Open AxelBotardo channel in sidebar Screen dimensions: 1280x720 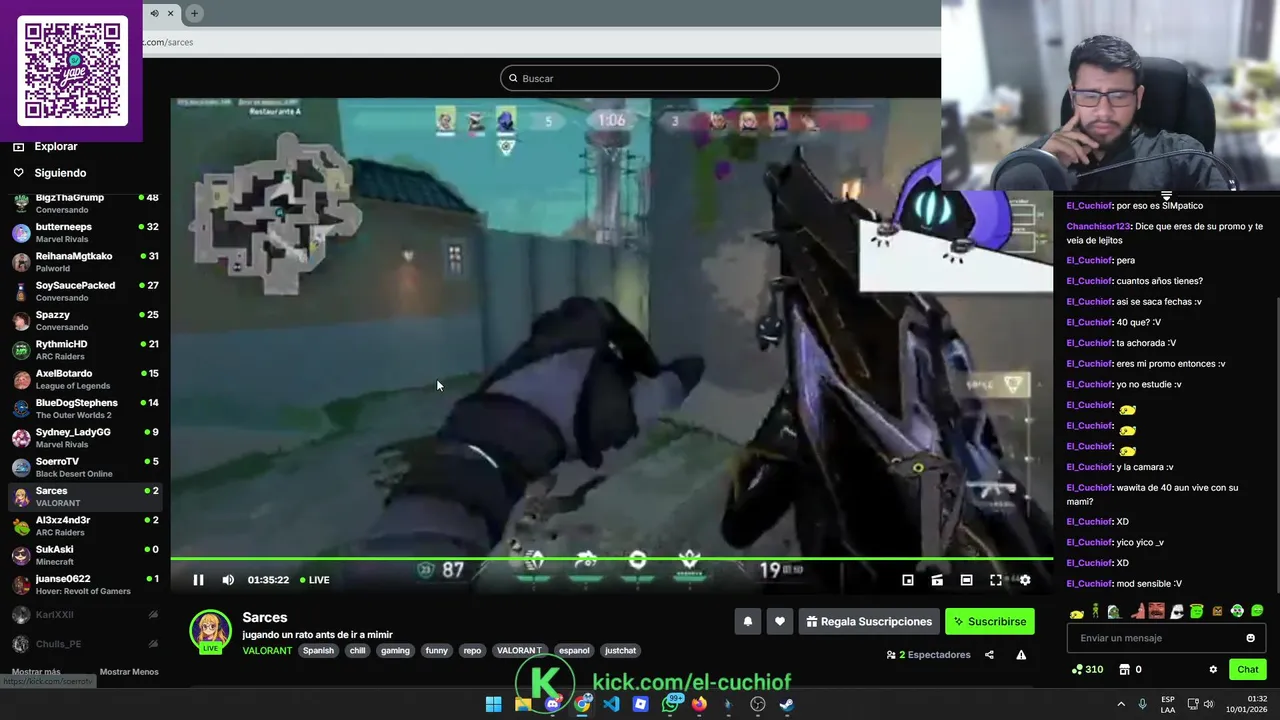[x=85, y=379]
